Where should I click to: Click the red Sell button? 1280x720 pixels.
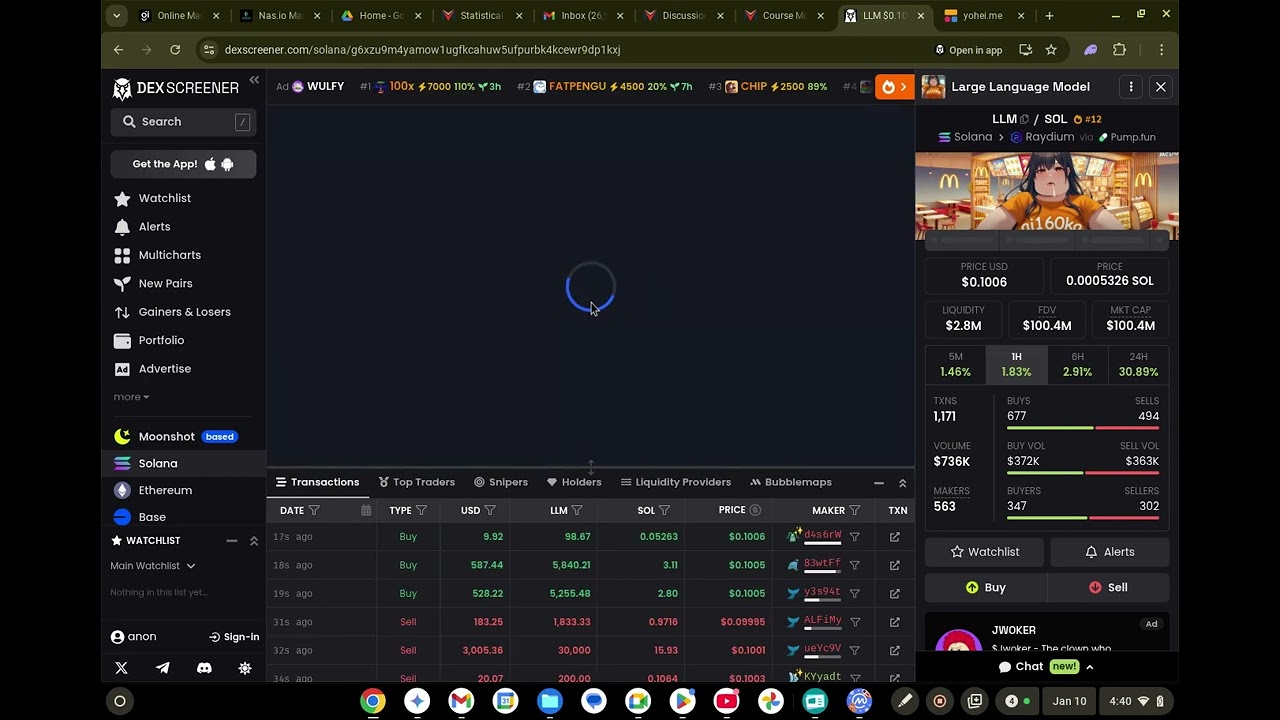[1108, 588]
